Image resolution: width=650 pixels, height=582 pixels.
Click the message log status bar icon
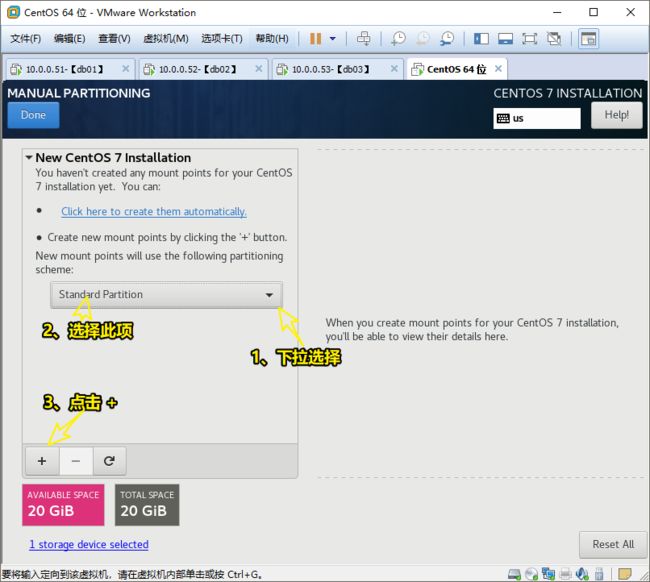point(624,574)
